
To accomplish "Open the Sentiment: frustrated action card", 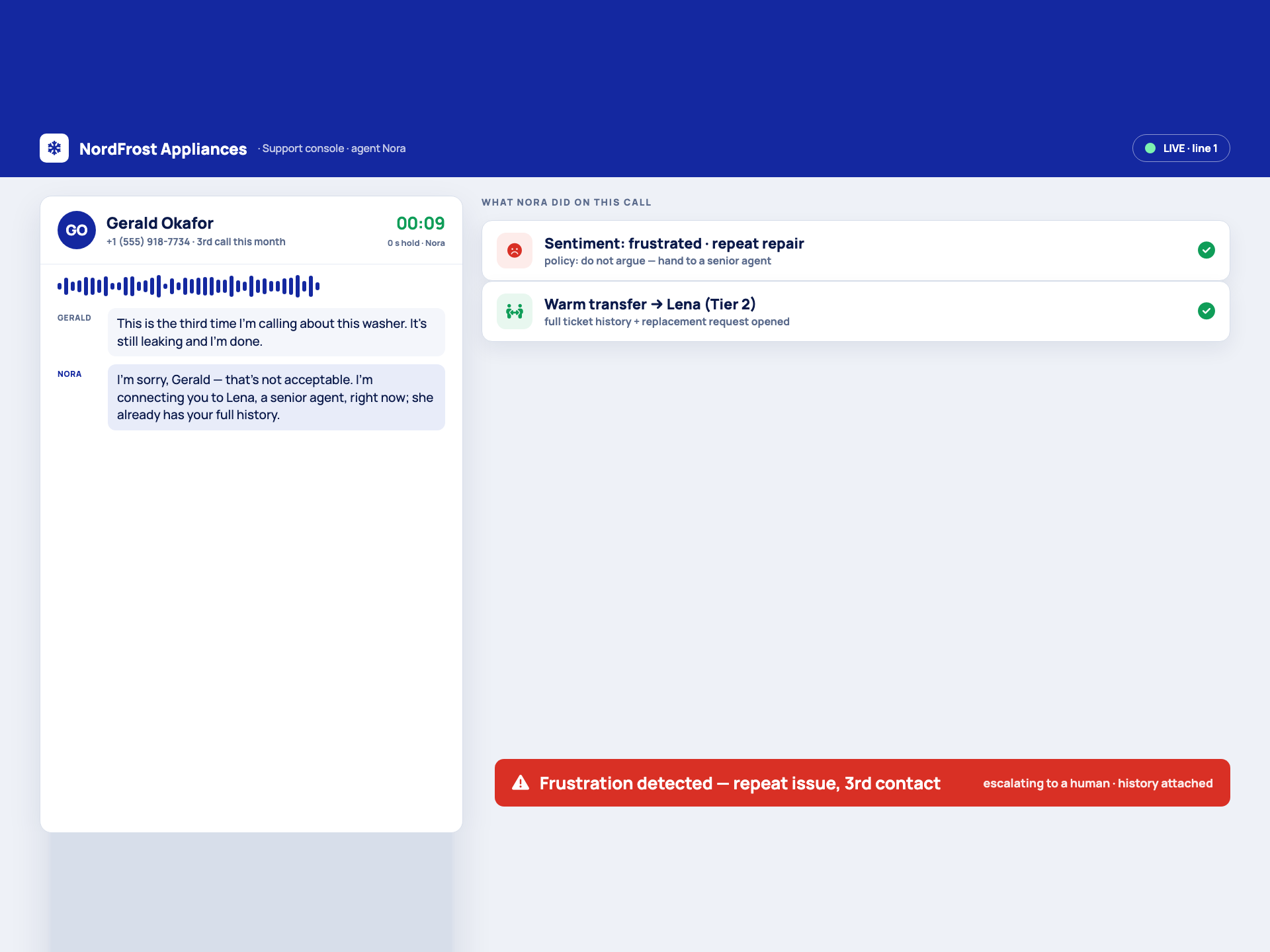I will [x=856, y=251].
